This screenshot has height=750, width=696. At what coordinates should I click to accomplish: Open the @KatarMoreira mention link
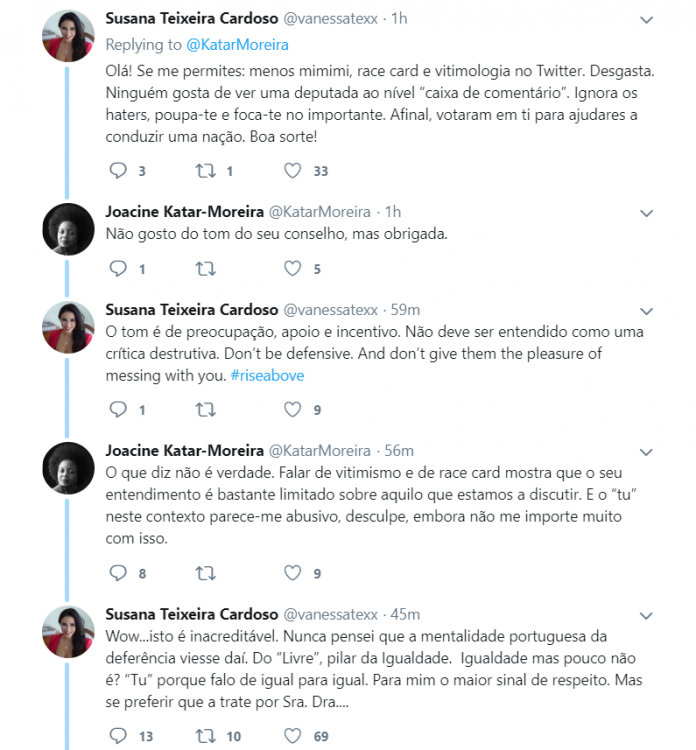pyautogui.click(x=237, y=44)
